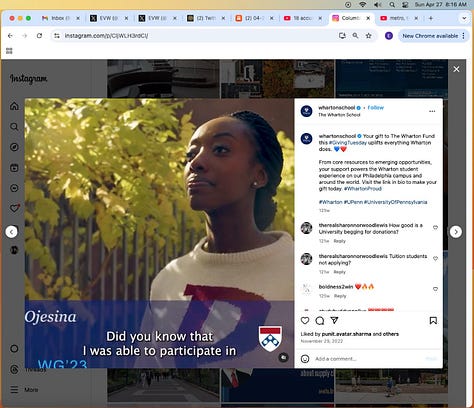Click New Chrome available update button
Viewport: 474px width, 408px height.
[433, 36]
